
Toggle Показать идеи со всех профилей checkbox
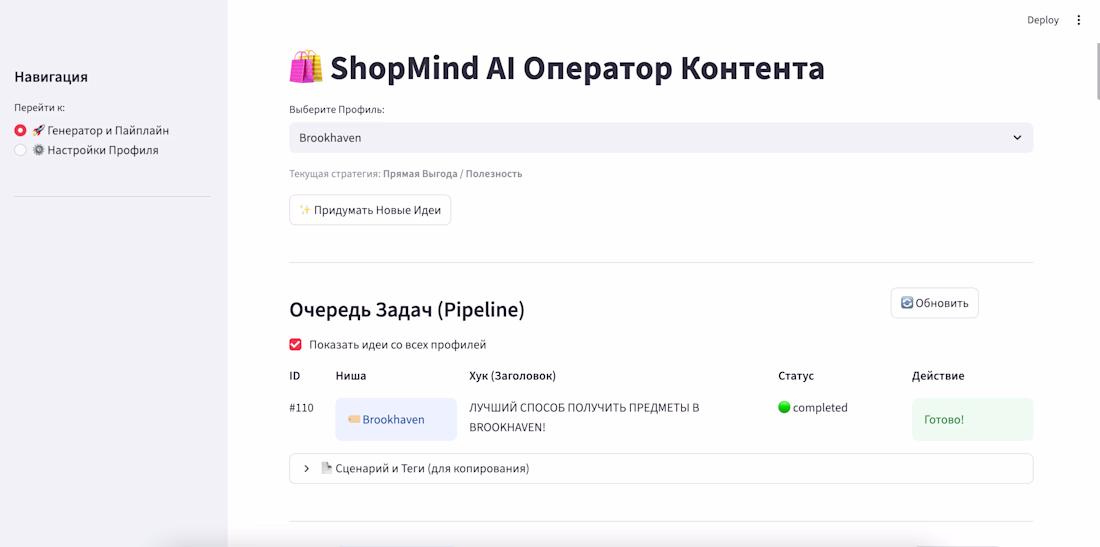point(295,344)
